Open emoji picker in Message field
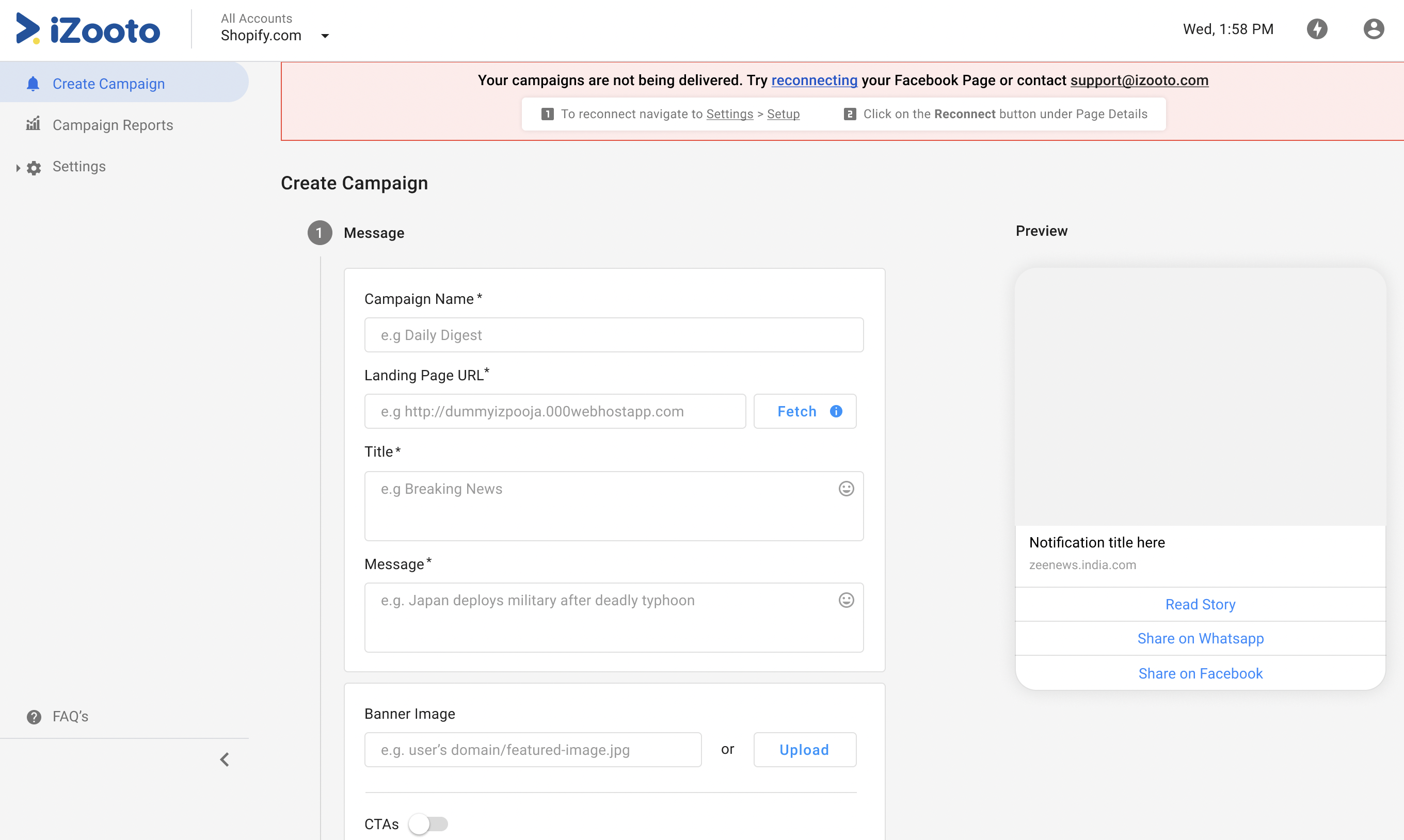 point(846,600)
